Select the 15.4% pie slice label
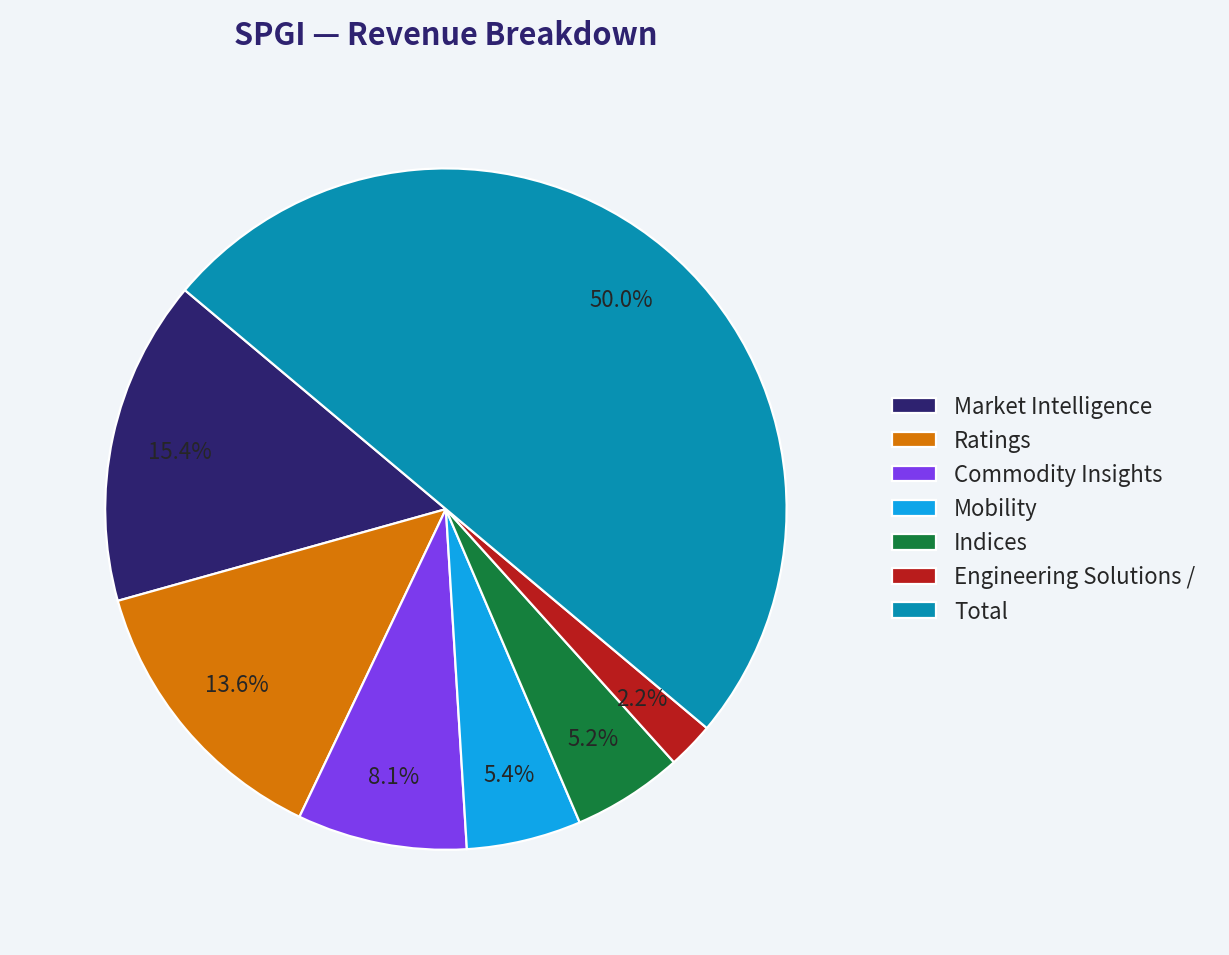Image resolution: width=1229 pixels, height=955 pixels. pyautogui.click(x=180, y=451)
